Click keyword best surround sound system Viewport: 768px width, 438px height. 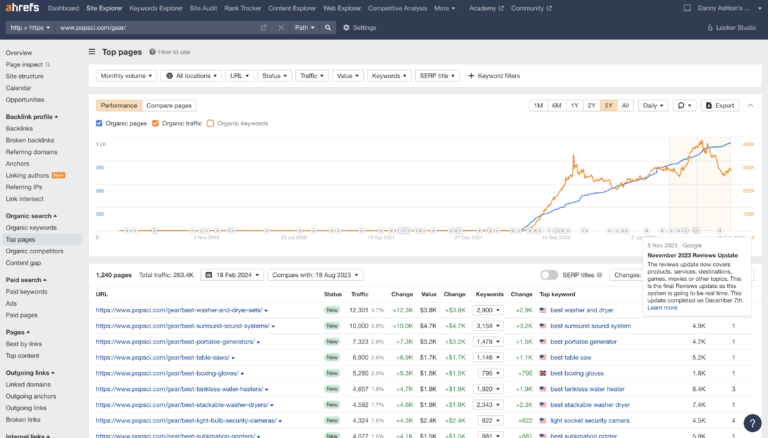click(x=590, y=326)
